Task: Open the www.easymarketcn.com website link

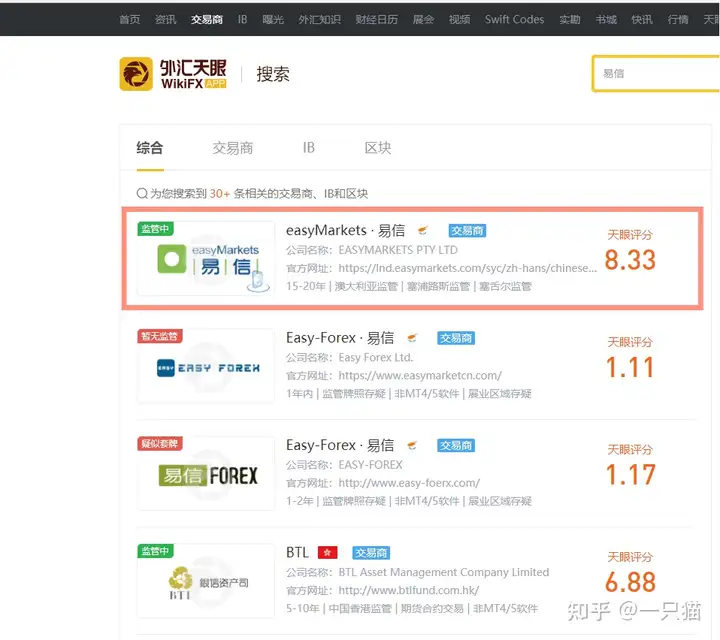Action: coord(420,376)
